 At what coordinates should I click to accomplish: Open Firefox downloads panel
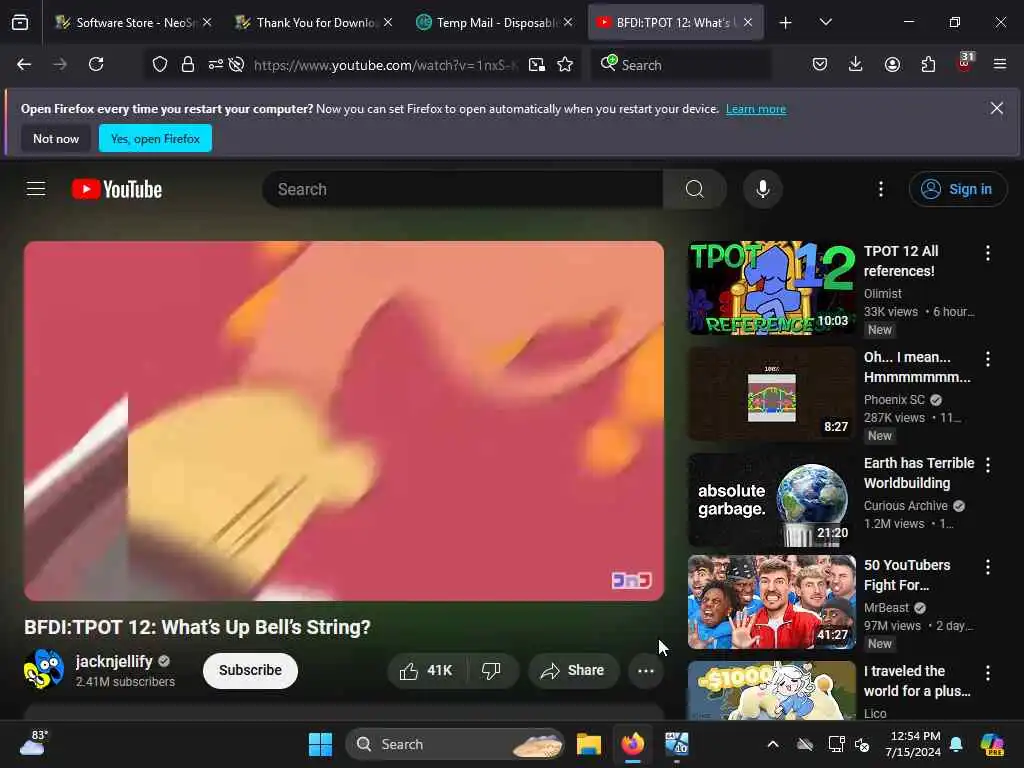click(856, 64)
